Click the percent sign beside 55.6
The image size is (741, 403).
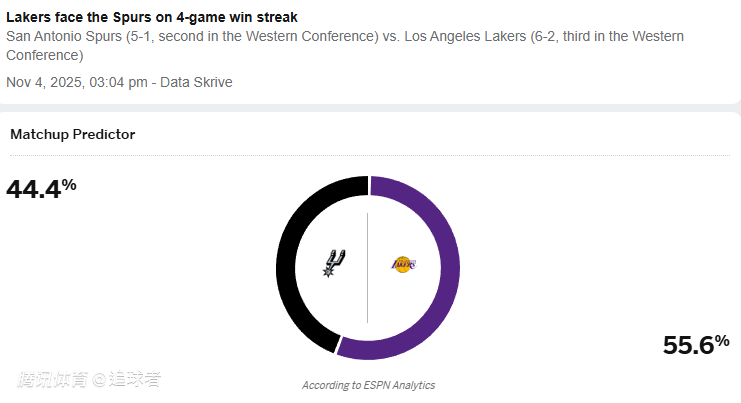(722, 340)
